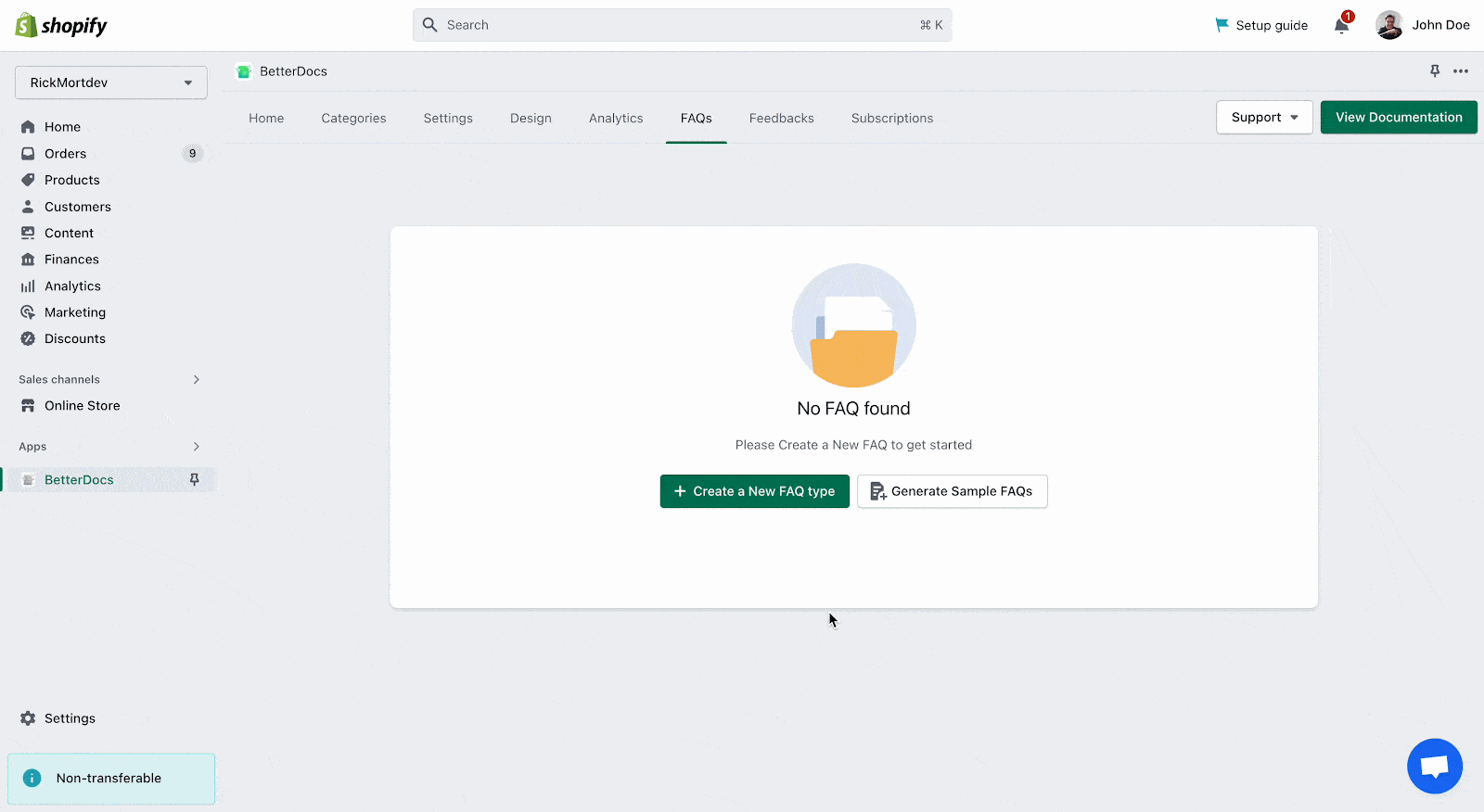Viewport: 1484px width, 812px height.
Task: Open the Setup guide link
Action: coord(1261,25)
